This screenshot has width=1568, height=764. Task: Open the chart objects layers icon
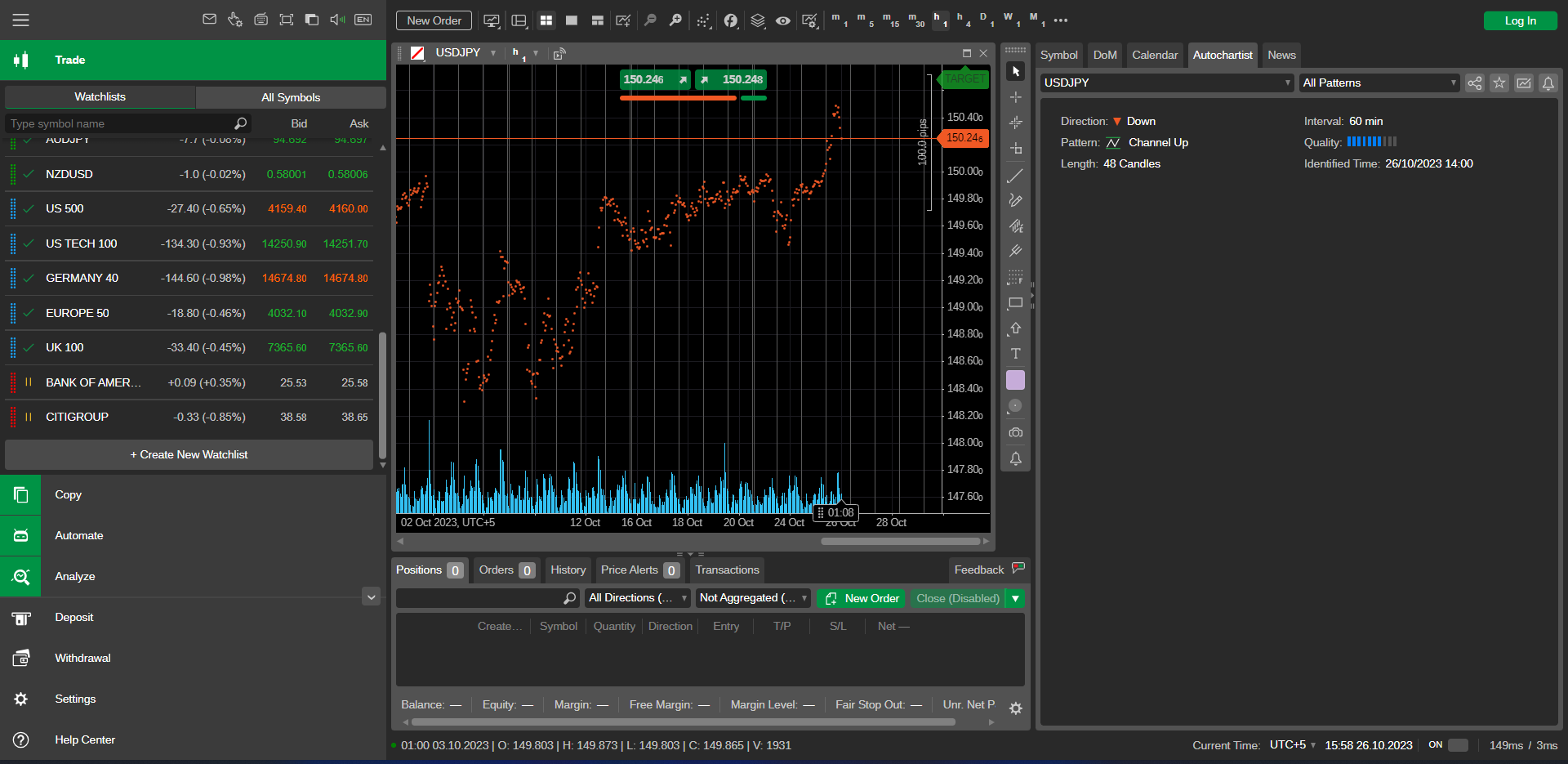pos(758,20)
